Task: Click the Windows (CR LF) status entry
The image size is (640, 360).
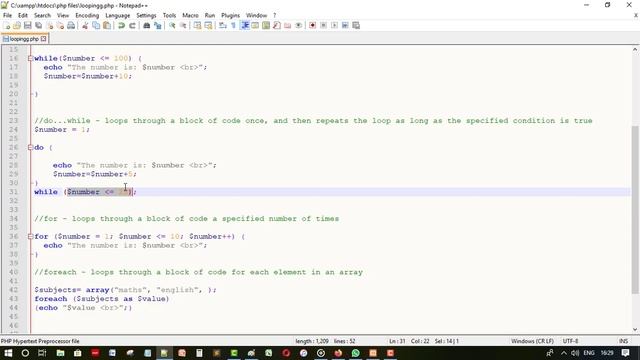Action: [x=532, y=341]
